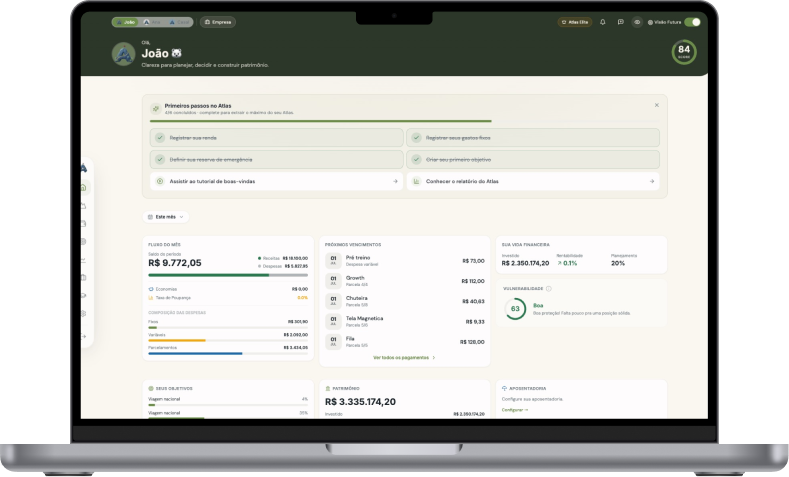Screen dimensions: 789x477
Task: Click the logout arrow icon in sidebar
Action: click(84, 336)
